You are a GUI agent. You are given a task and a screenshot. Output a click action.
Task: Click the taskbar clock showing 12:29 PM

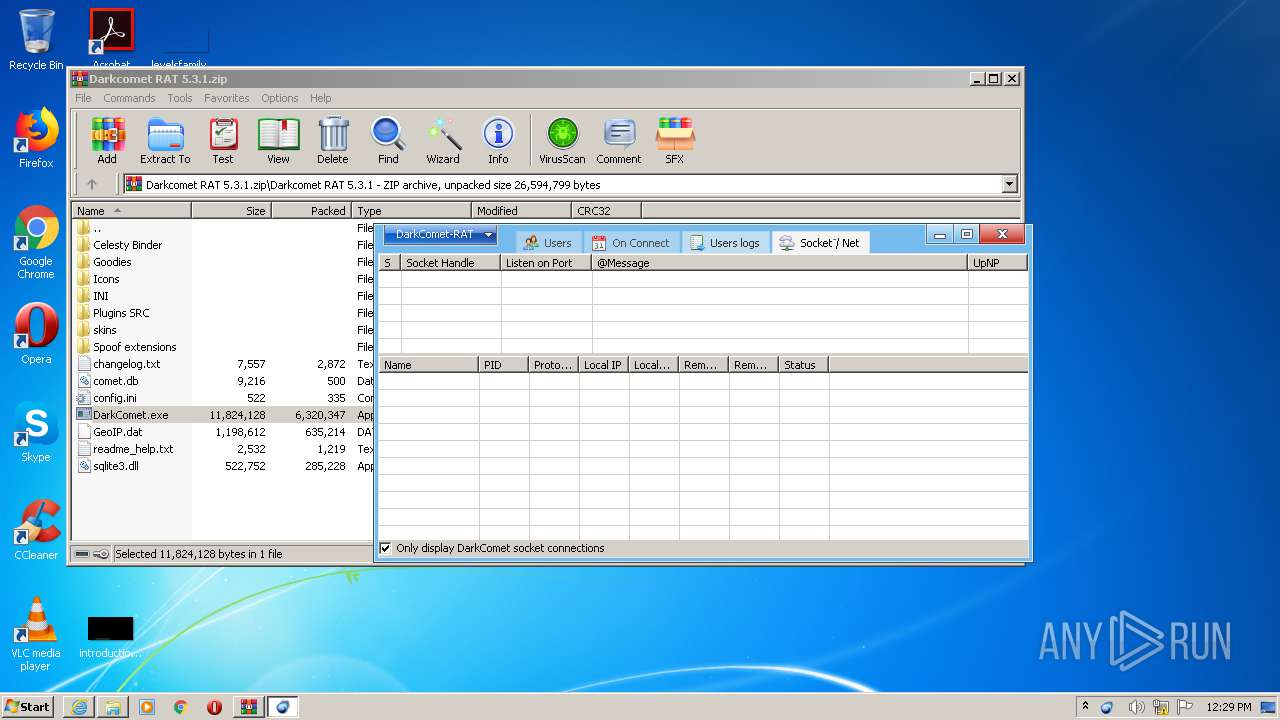point(1229,707)
